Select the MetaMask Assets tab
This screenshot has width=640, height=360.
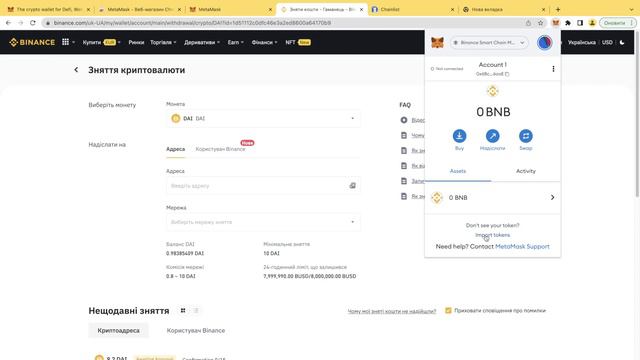[x=458, y=171]
